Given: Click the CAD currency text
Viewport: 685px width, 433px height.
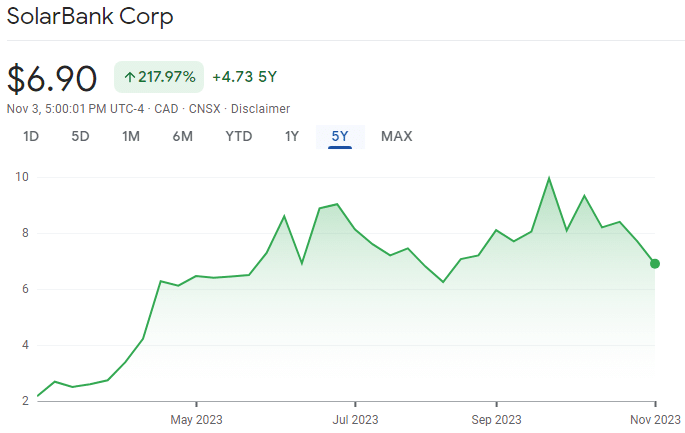Looking at the screenshot, I should coord(166,109).
